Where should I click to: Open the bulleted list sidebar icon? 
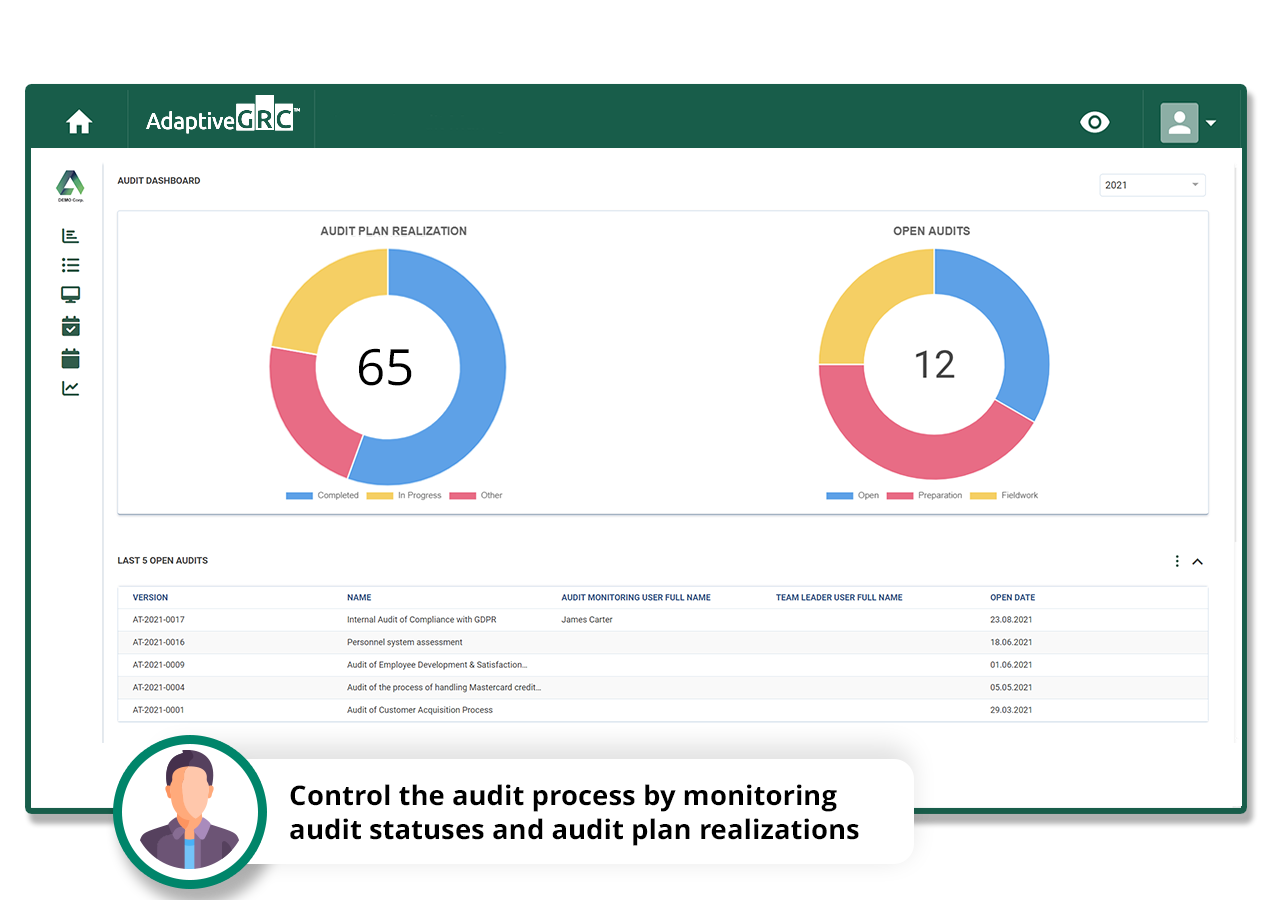coord(70,265)
